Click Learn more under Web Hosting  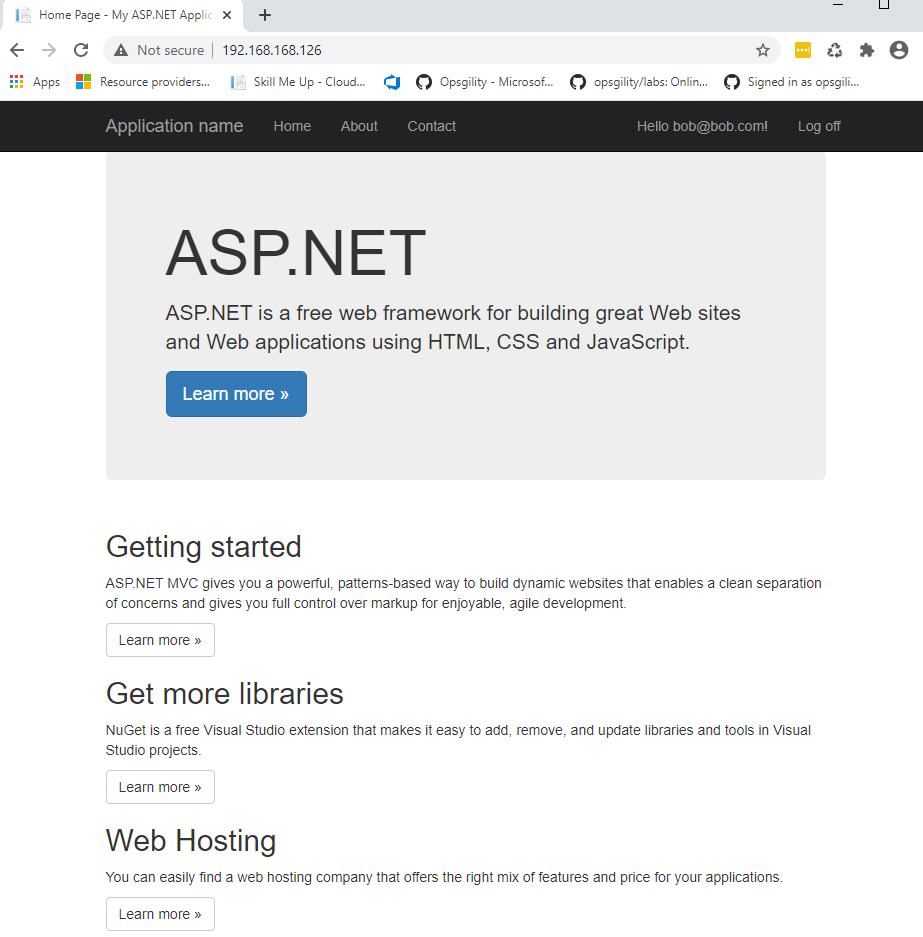(x=160, y=914)
